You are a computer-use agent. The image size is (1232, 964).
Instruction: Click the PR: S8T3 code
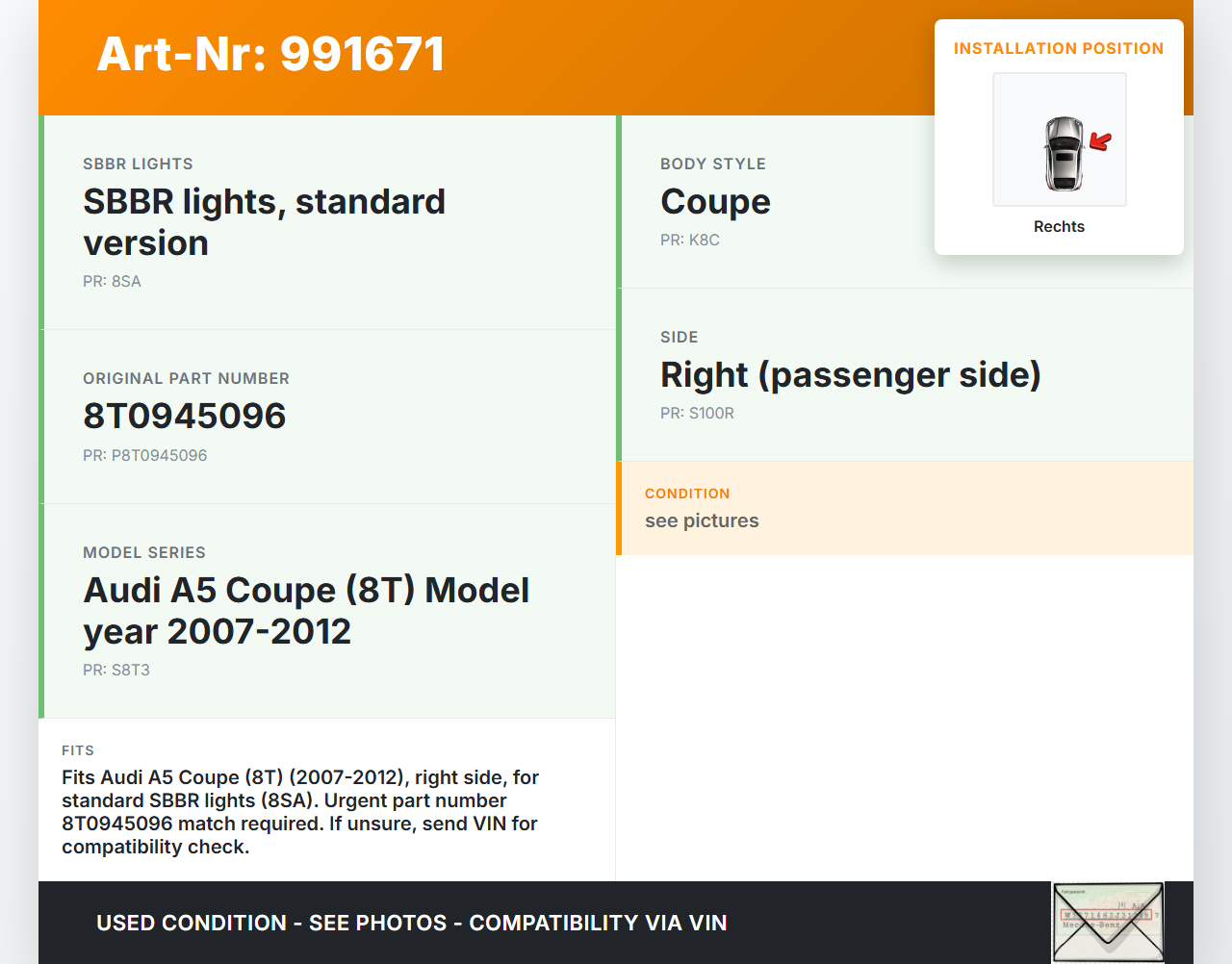(116, 670)
